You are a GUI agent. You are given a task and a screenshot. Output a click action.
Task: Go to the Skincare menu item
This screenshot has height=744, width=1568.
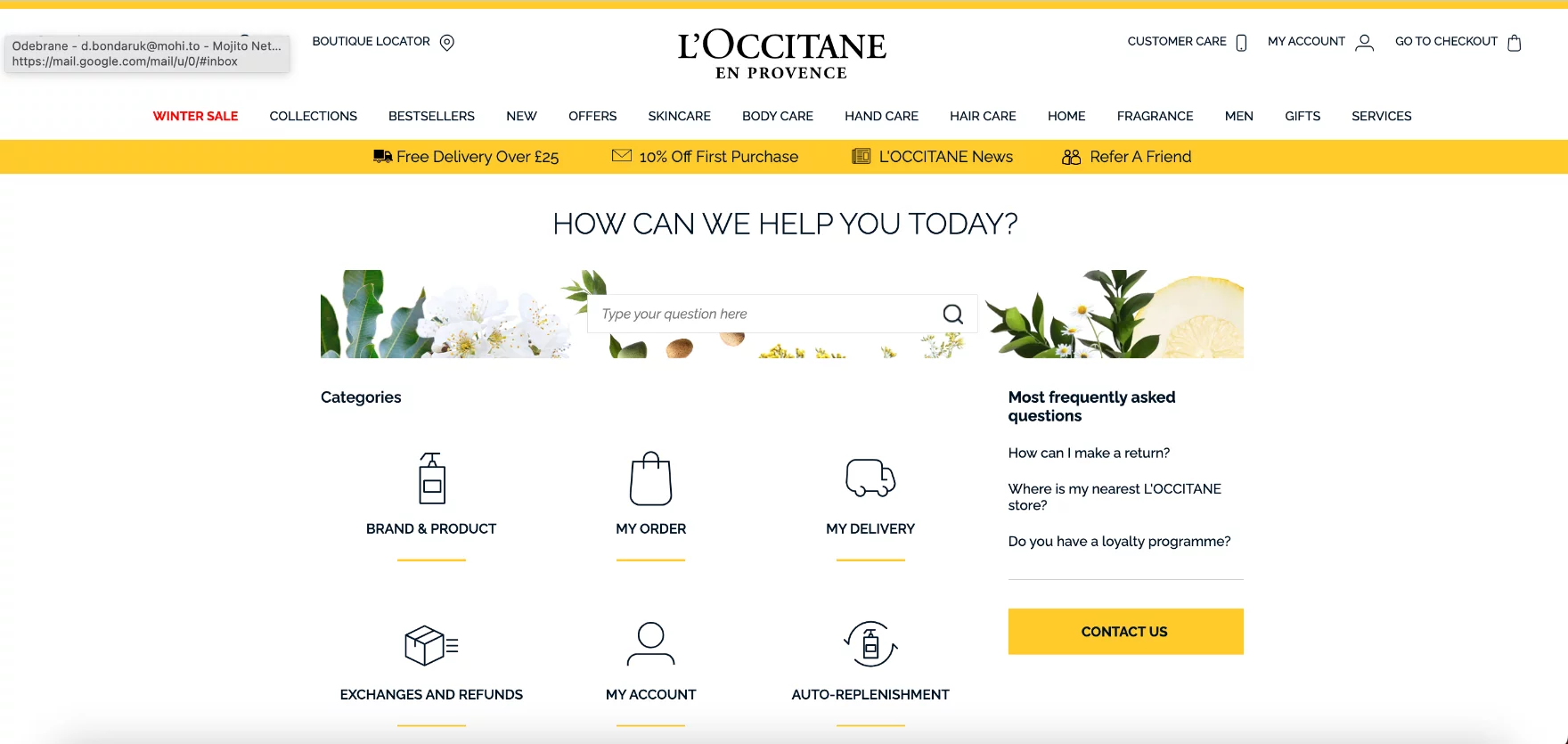[679, 116]
